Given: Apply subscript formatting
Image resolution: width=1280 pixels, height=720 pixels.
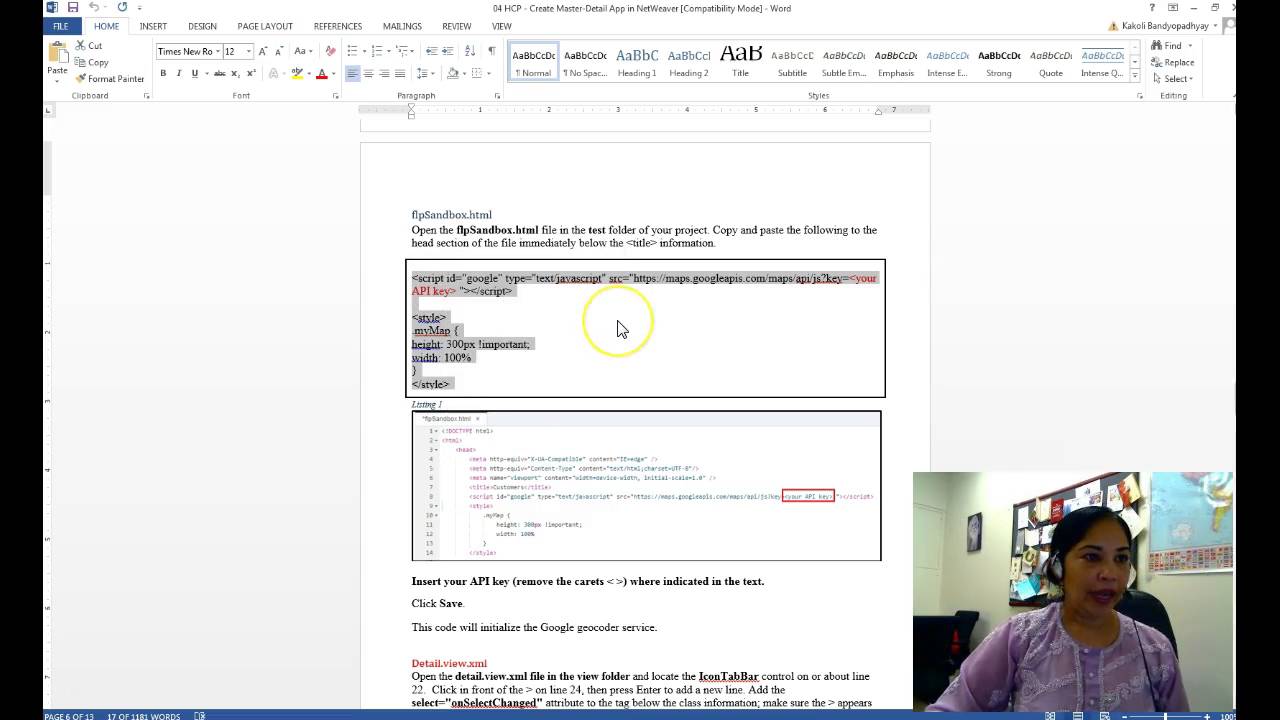Looking at the screenshot, I should point(235,73).
